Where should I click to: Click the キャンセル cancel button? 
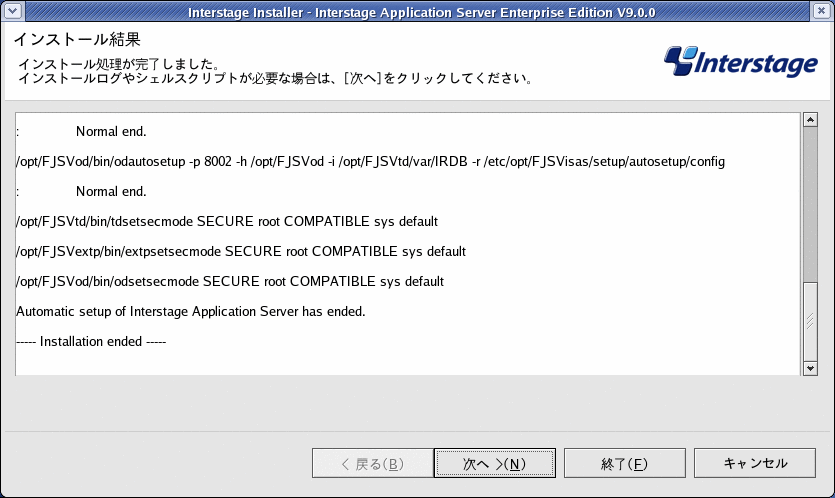755,463
